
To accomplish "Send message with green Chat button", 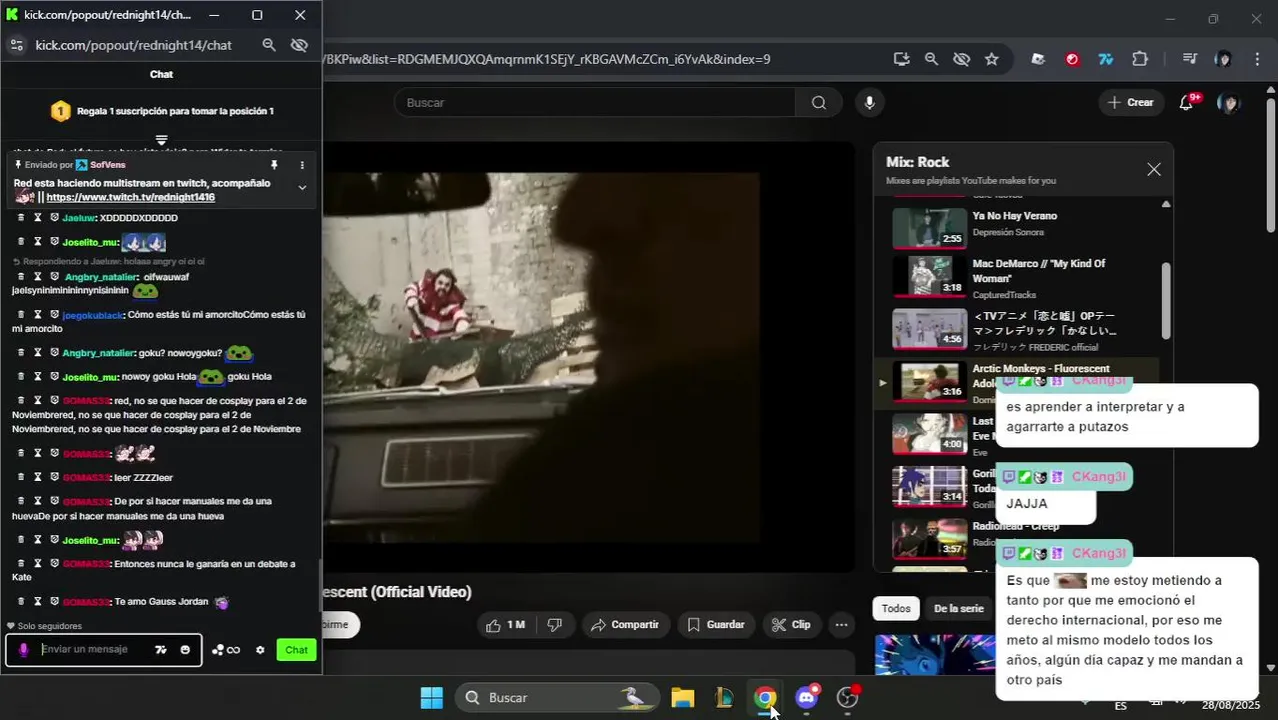I will pos(297,650).
